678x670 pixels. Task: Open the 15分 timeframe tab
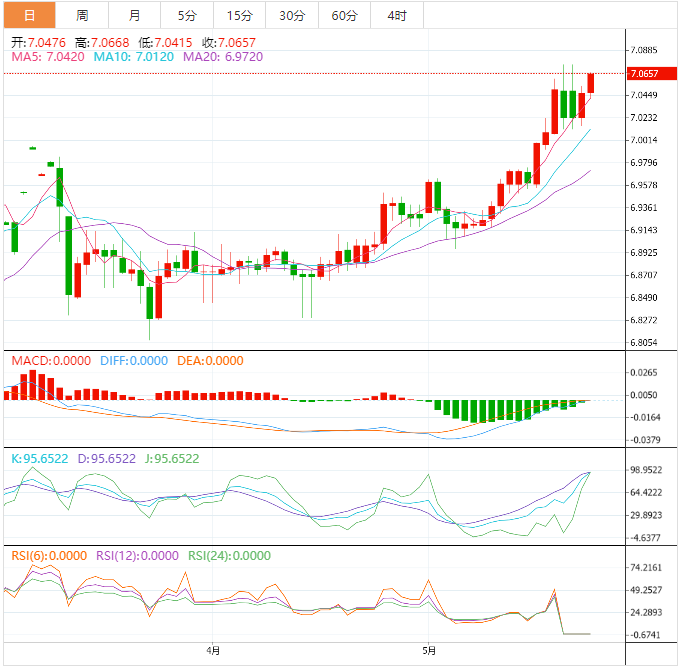(240, 15)
